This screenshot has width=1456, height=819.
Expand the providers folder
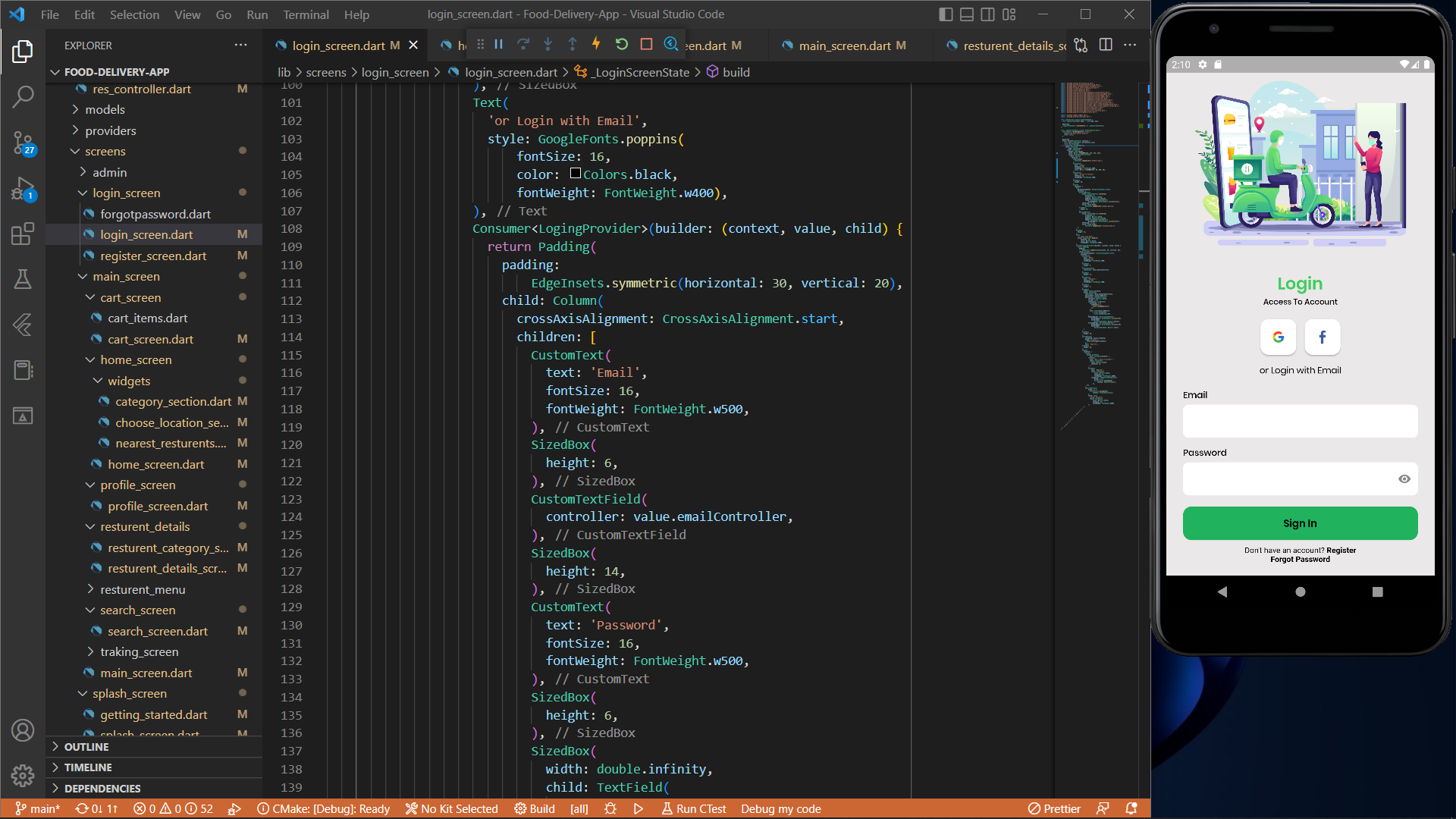tap(110, 130)
